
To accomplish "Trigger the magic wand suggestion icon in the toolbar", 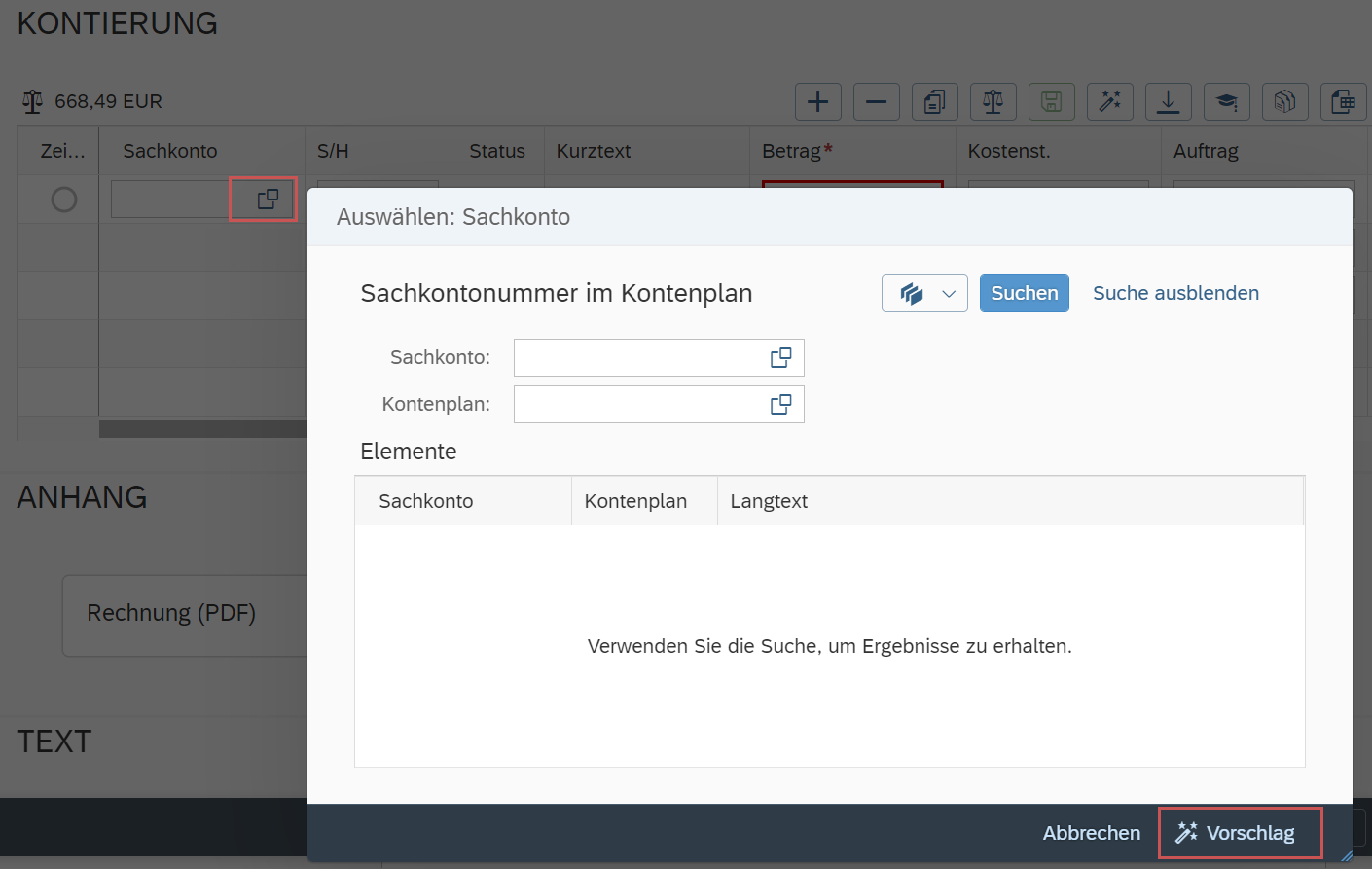I will (1109, 100).
